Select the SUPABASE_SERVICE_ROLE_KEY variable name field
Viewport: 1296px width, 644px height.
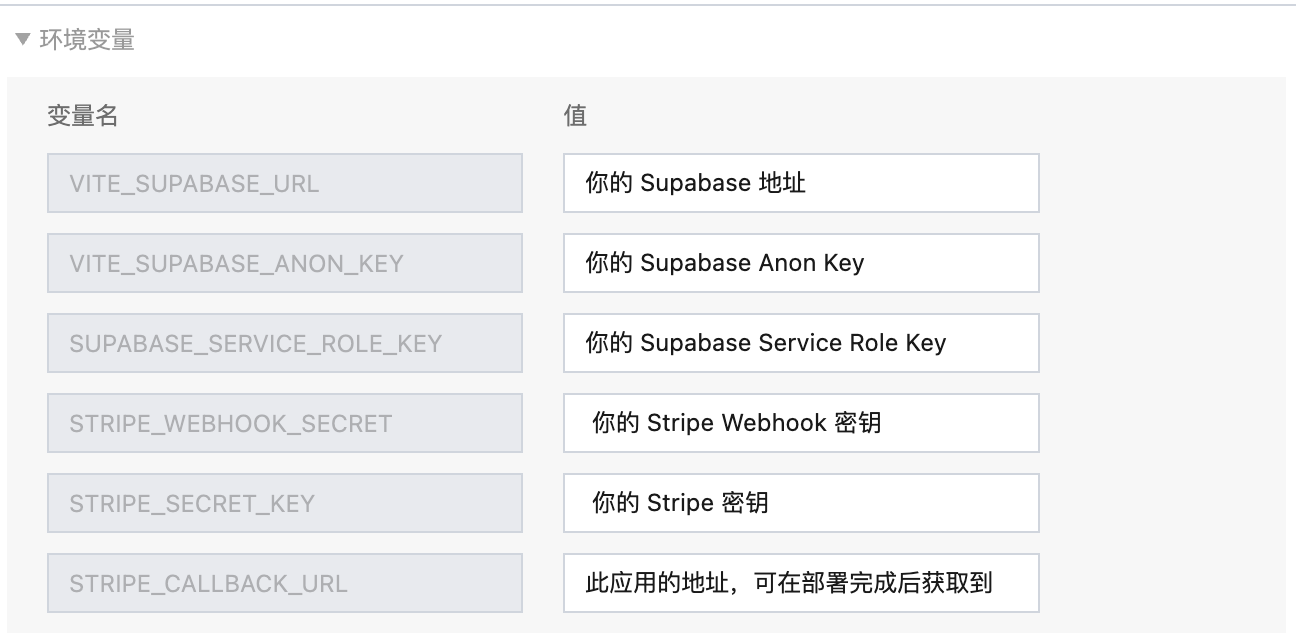[x=285, y=343]
